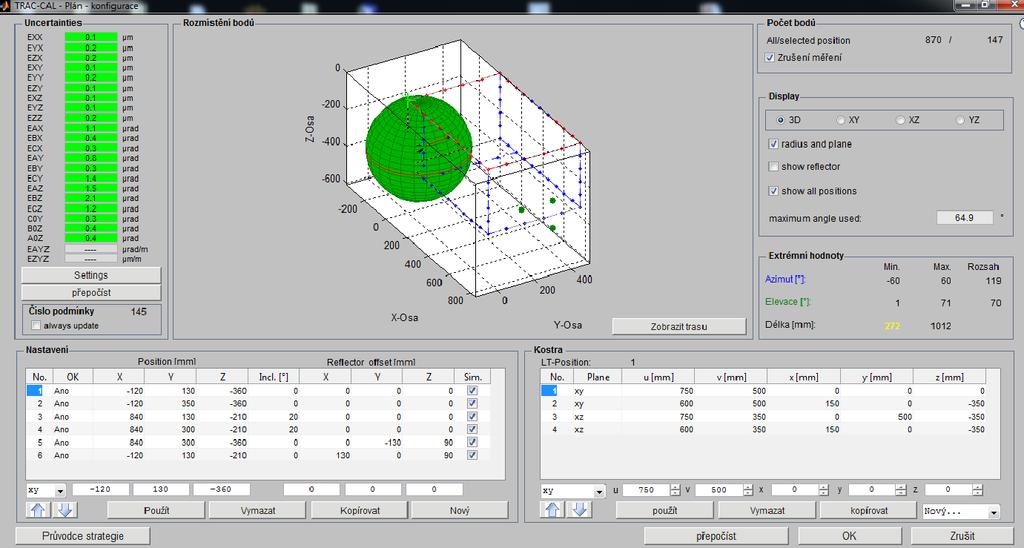This screenshot has width=1024, height=548.
Task: Click the first reflector offset input field
Action: coord(312,489)
